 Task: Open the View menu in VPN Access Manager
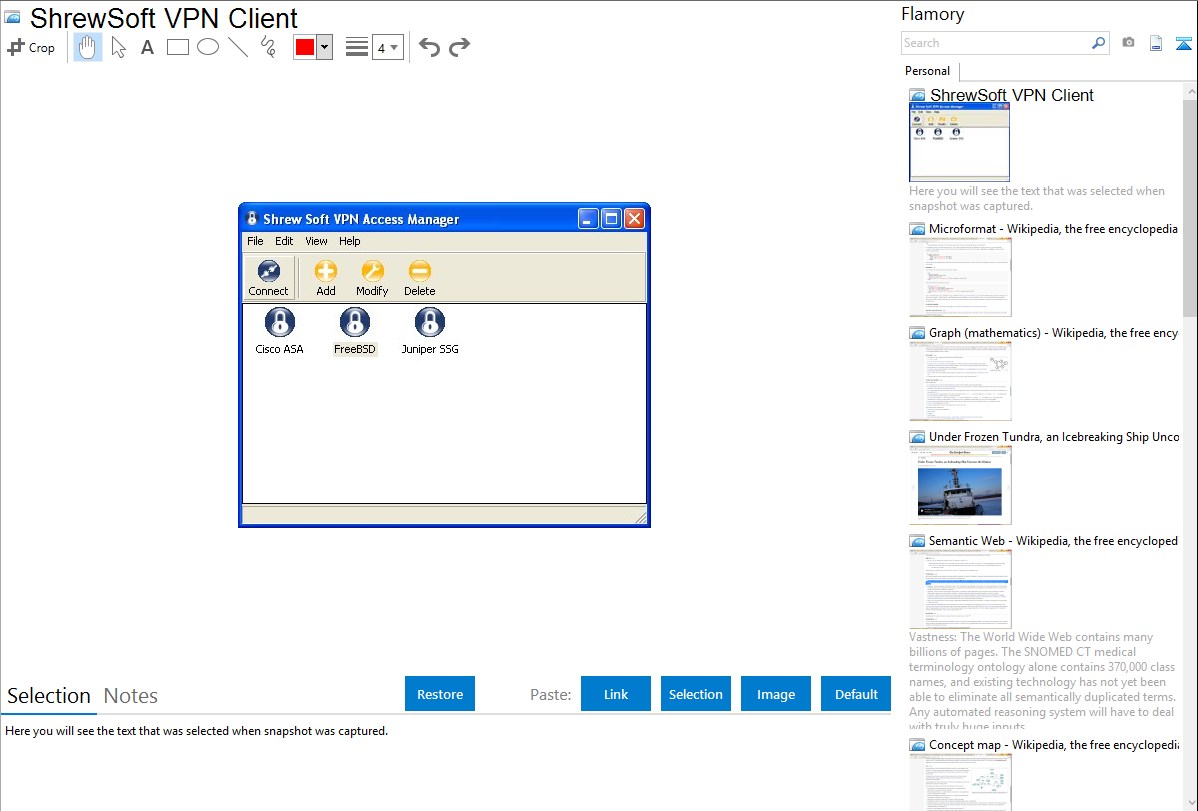pyautogui.click(x=316, y=241)
